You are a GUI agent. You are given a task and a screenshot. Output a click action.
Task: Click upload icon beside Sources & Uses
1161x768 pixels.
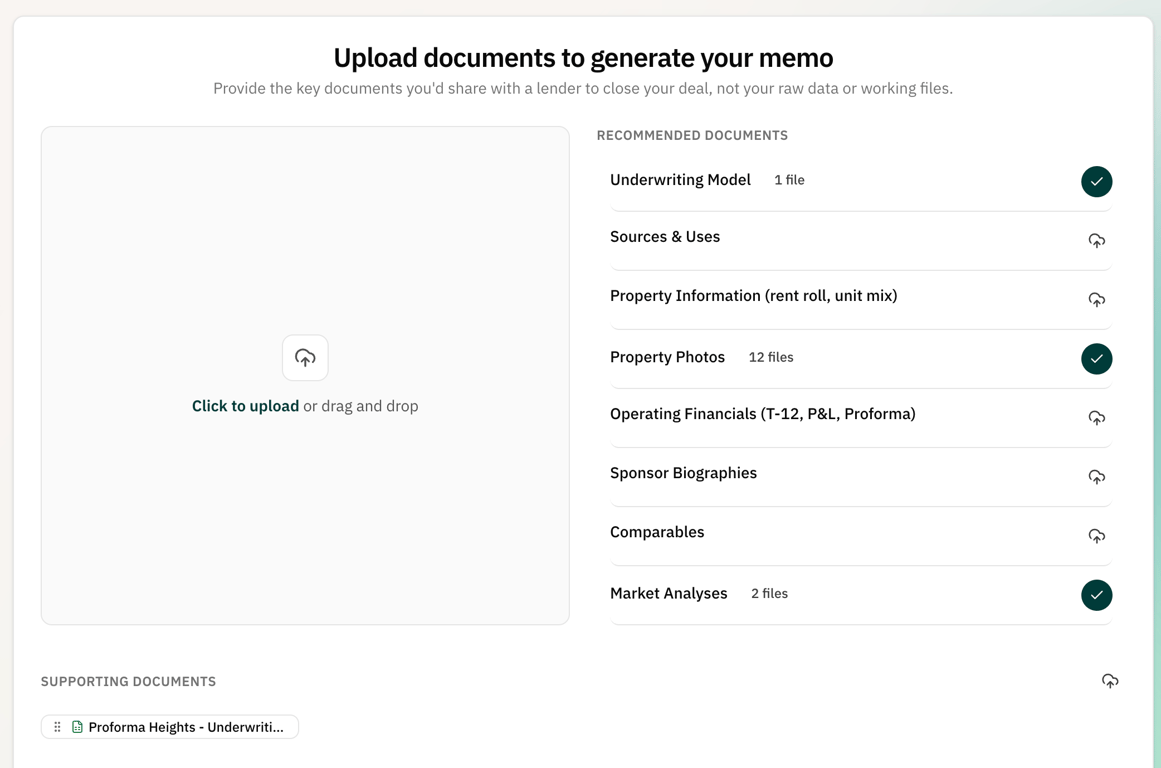1096,241
